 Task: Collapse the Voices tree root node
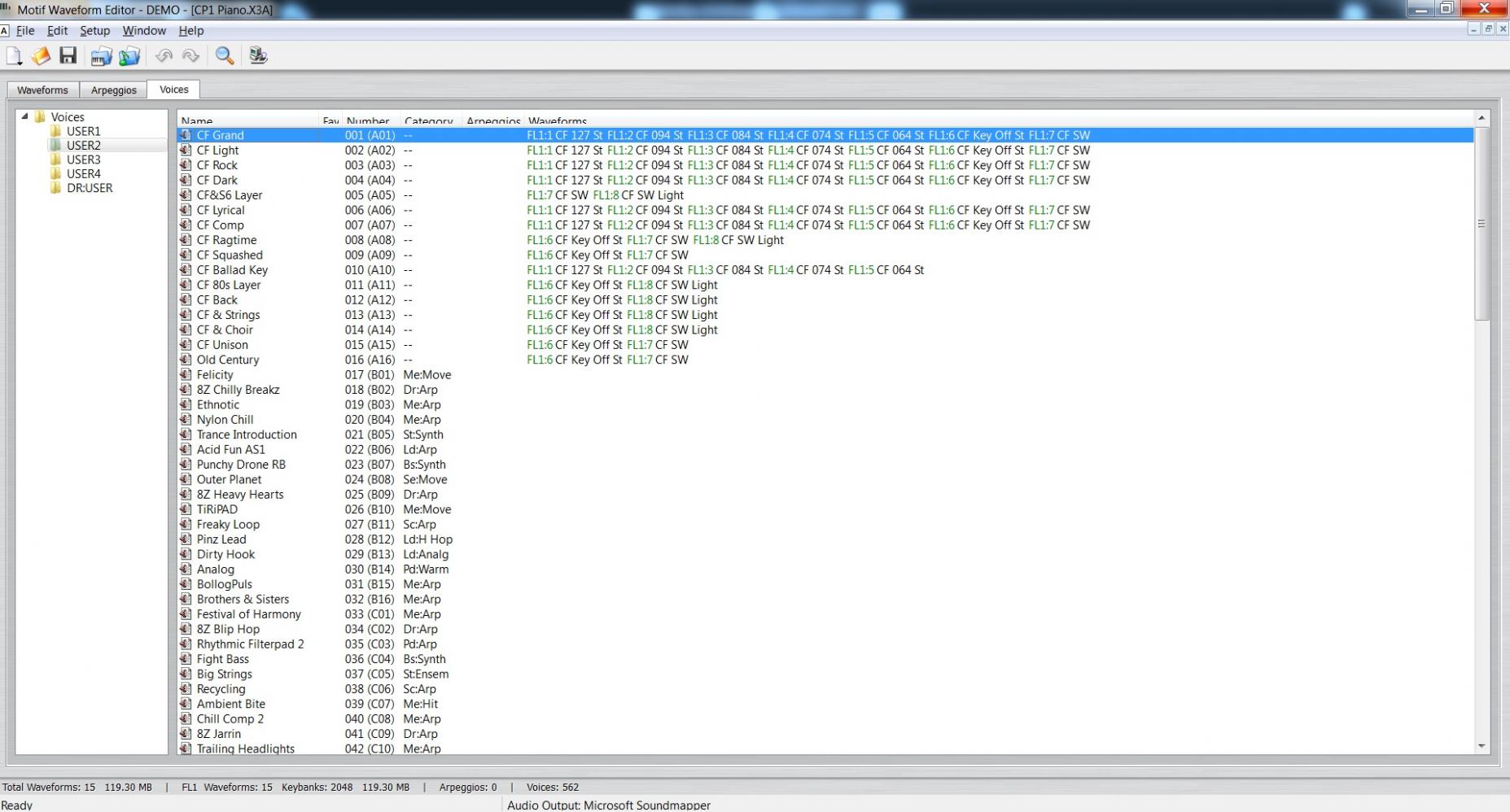24,116
